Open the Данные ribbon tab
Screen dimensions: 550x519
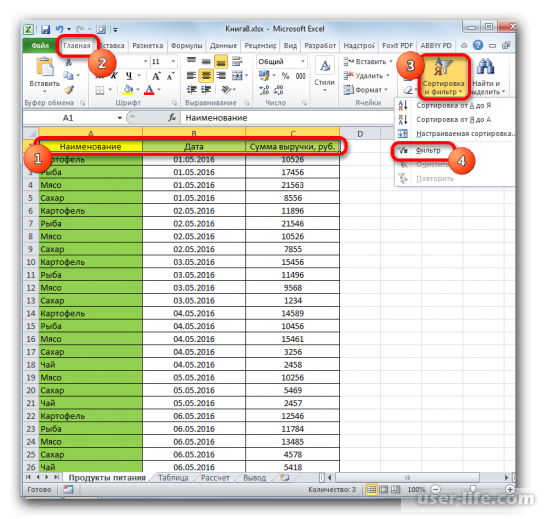click(223, 46)
